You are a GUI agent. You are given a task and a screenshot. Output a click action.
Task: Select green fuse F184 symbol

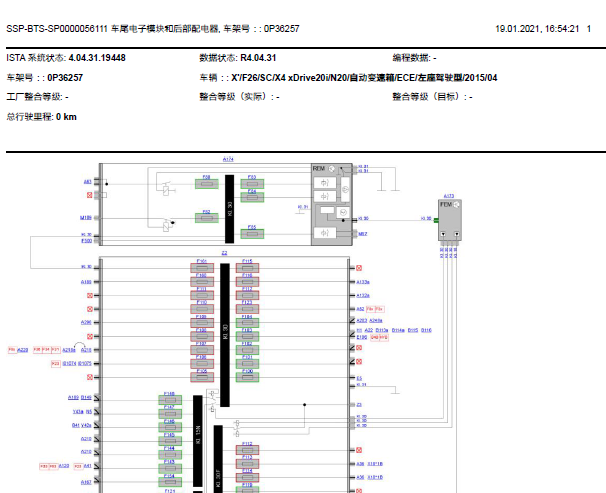(x=247, y=323)
